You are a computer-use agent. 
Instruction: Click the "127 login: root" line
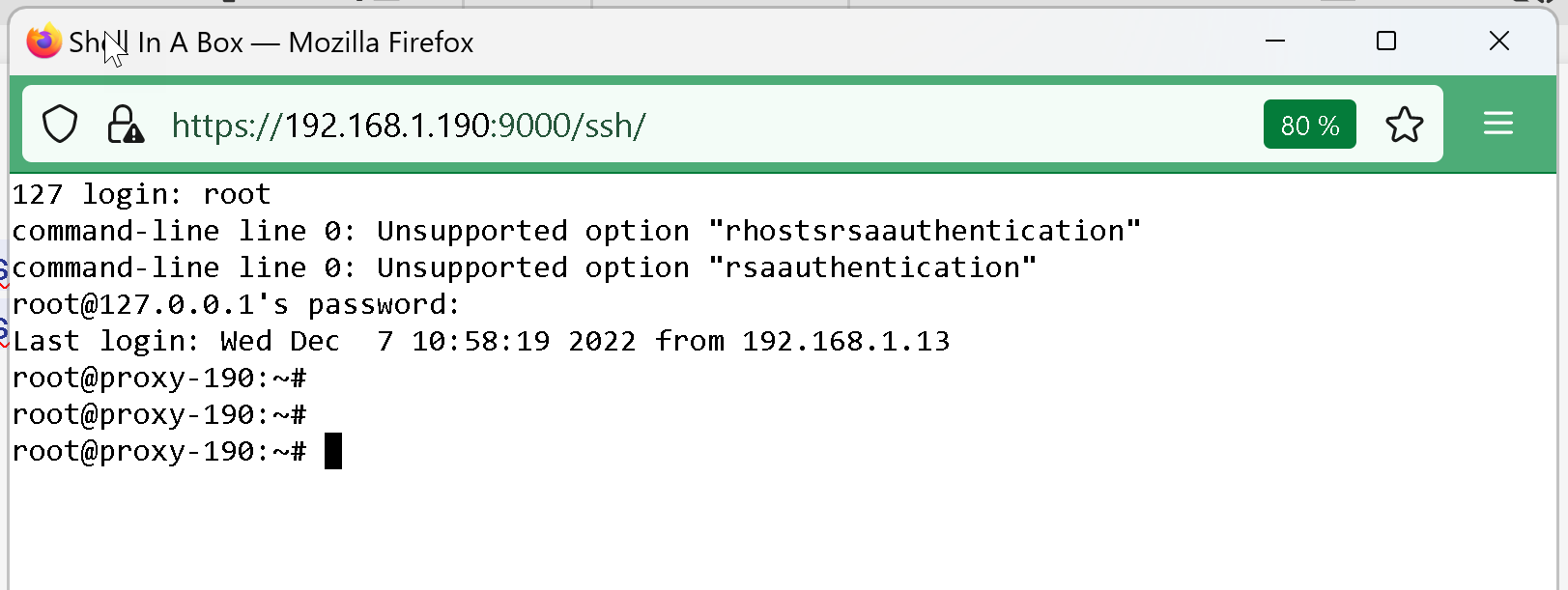tap(141, 195)
